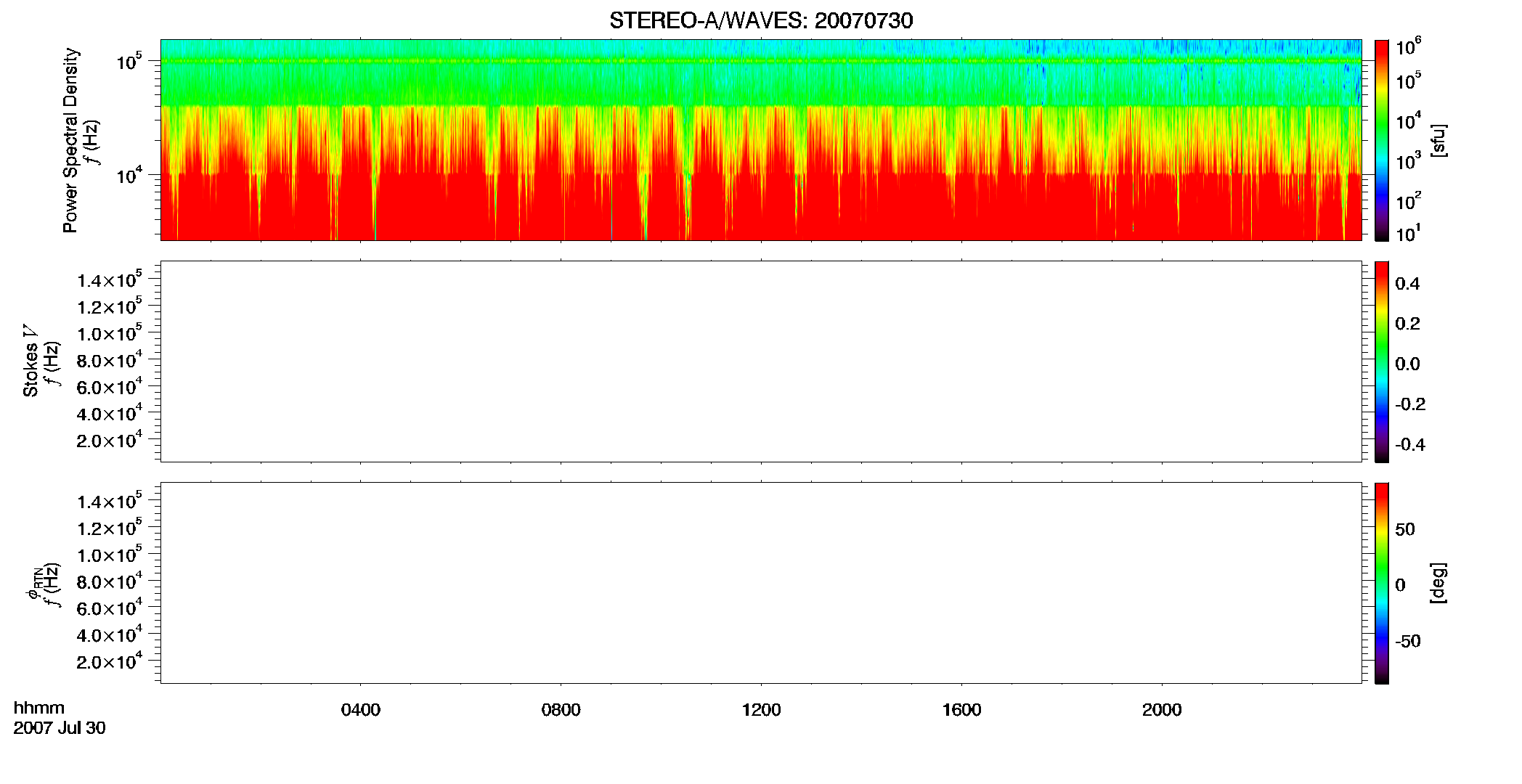
Task: Click the "0.2" label on Stokes color bar
Action: pyautogui.click(x=1407, y=324)
